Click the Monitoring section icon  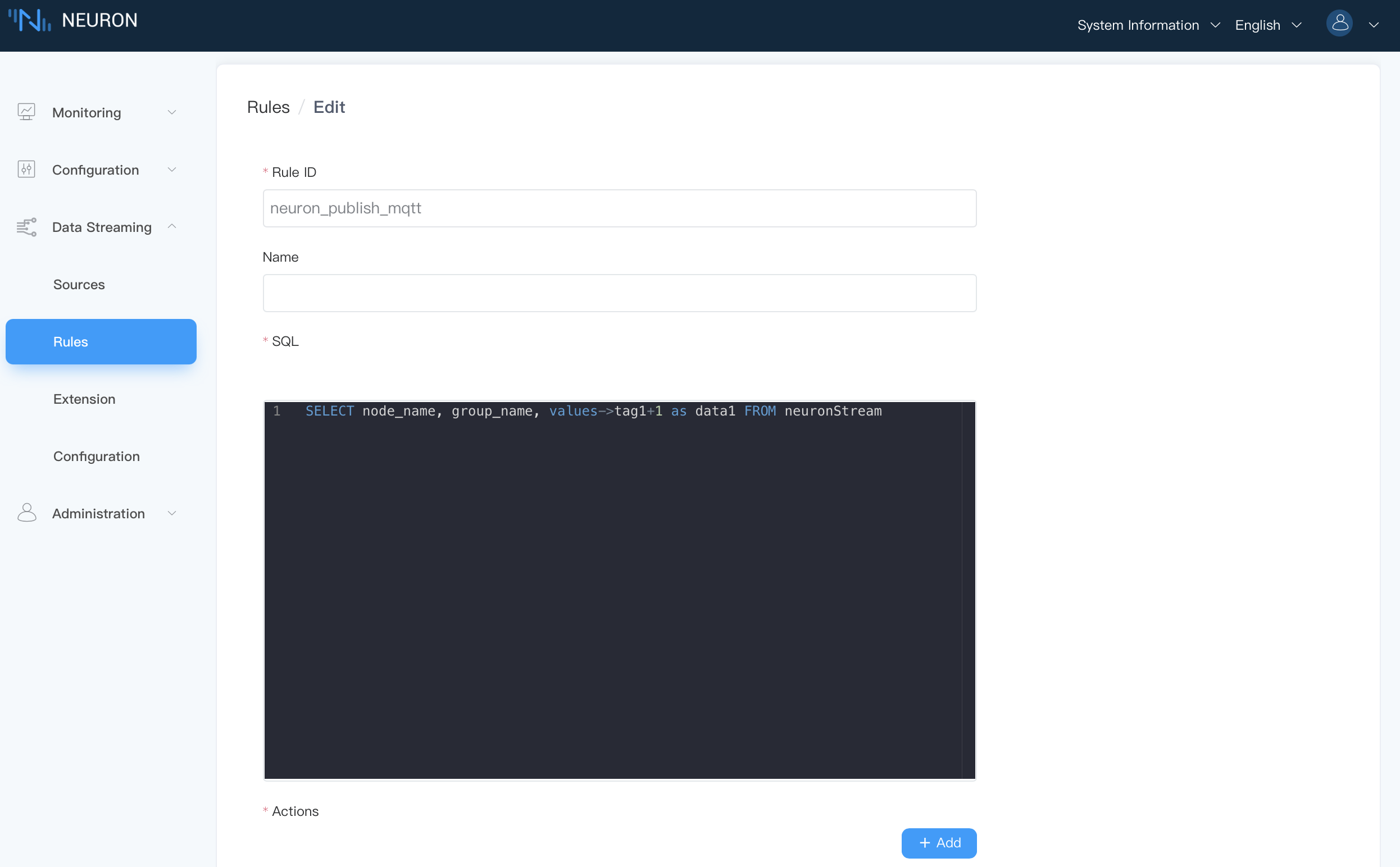click(27, 111)
